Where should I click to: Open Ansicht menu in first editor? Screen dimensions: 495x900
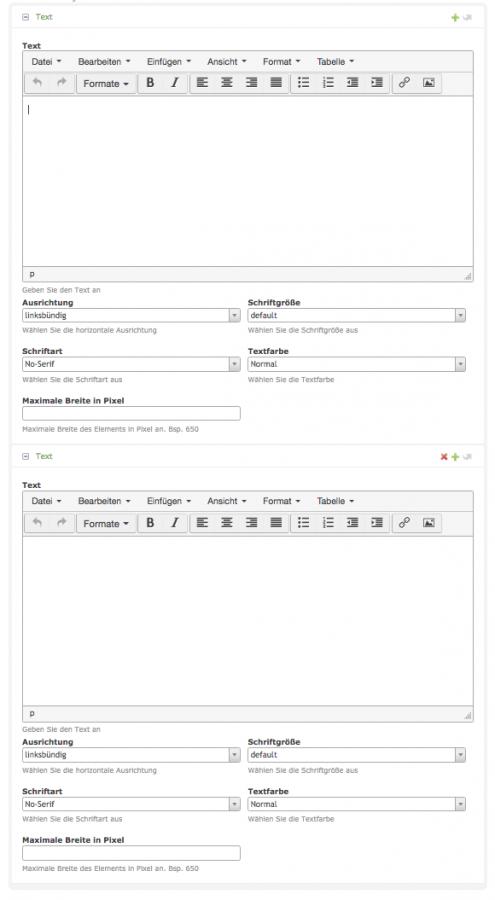227,61
